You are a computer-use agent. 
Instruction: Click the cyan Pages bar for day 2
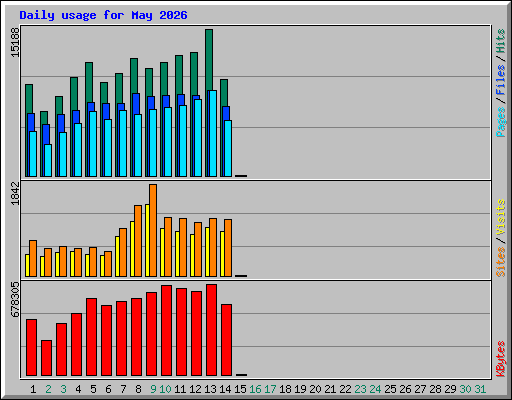point(48,160)
